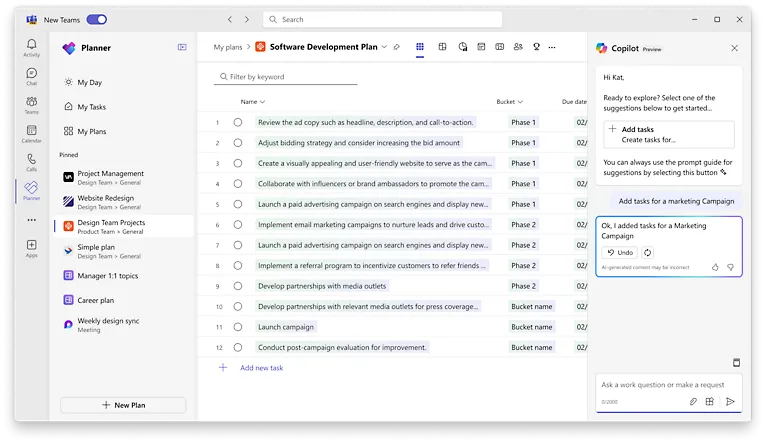Complete the Adjust bidding strategy task
This screenshot has height=443, width=766.
[237, 143]
